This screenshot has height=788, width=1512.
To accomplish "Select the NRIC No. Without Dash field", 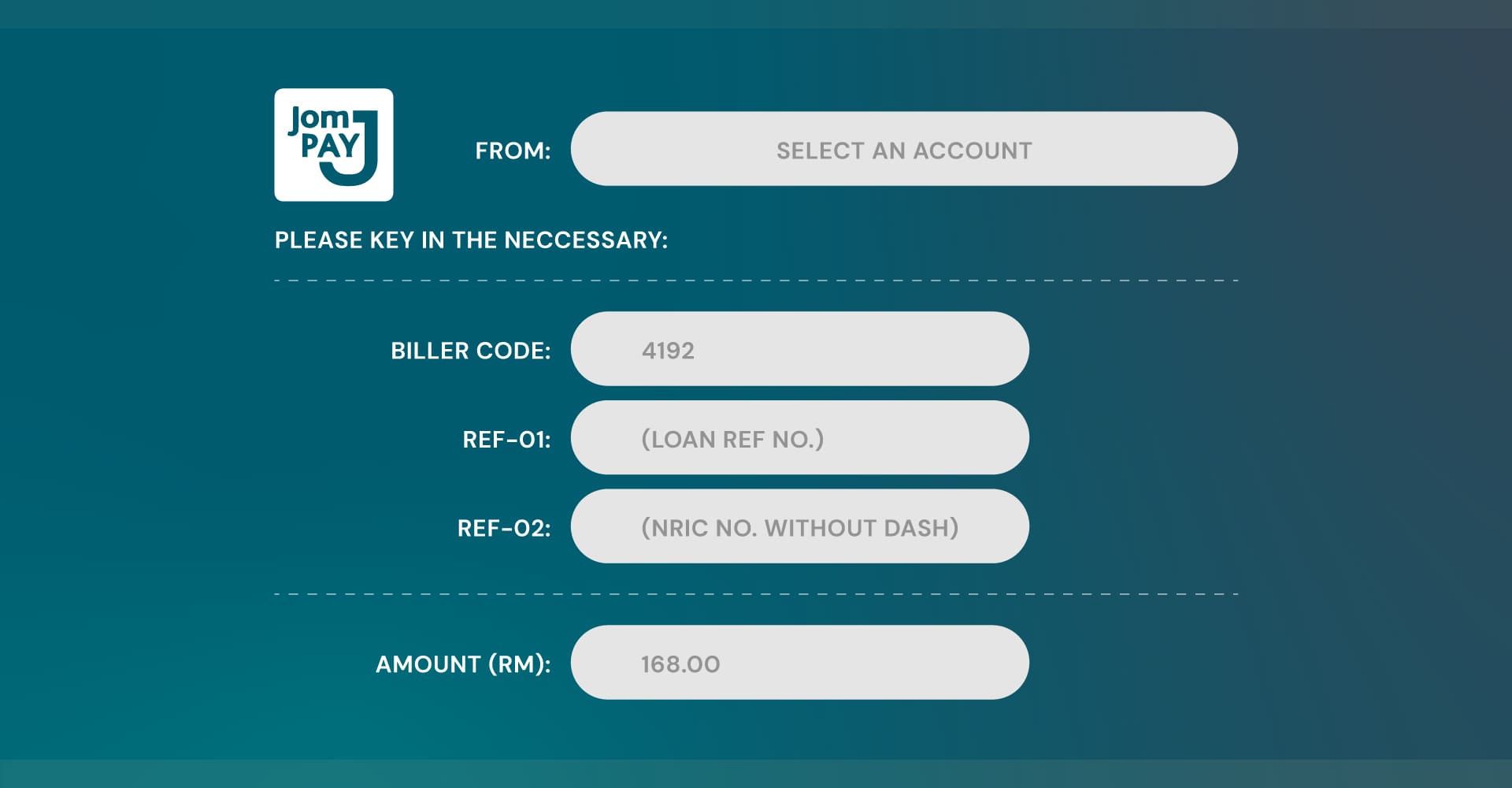I will click(x=799, y=526).
